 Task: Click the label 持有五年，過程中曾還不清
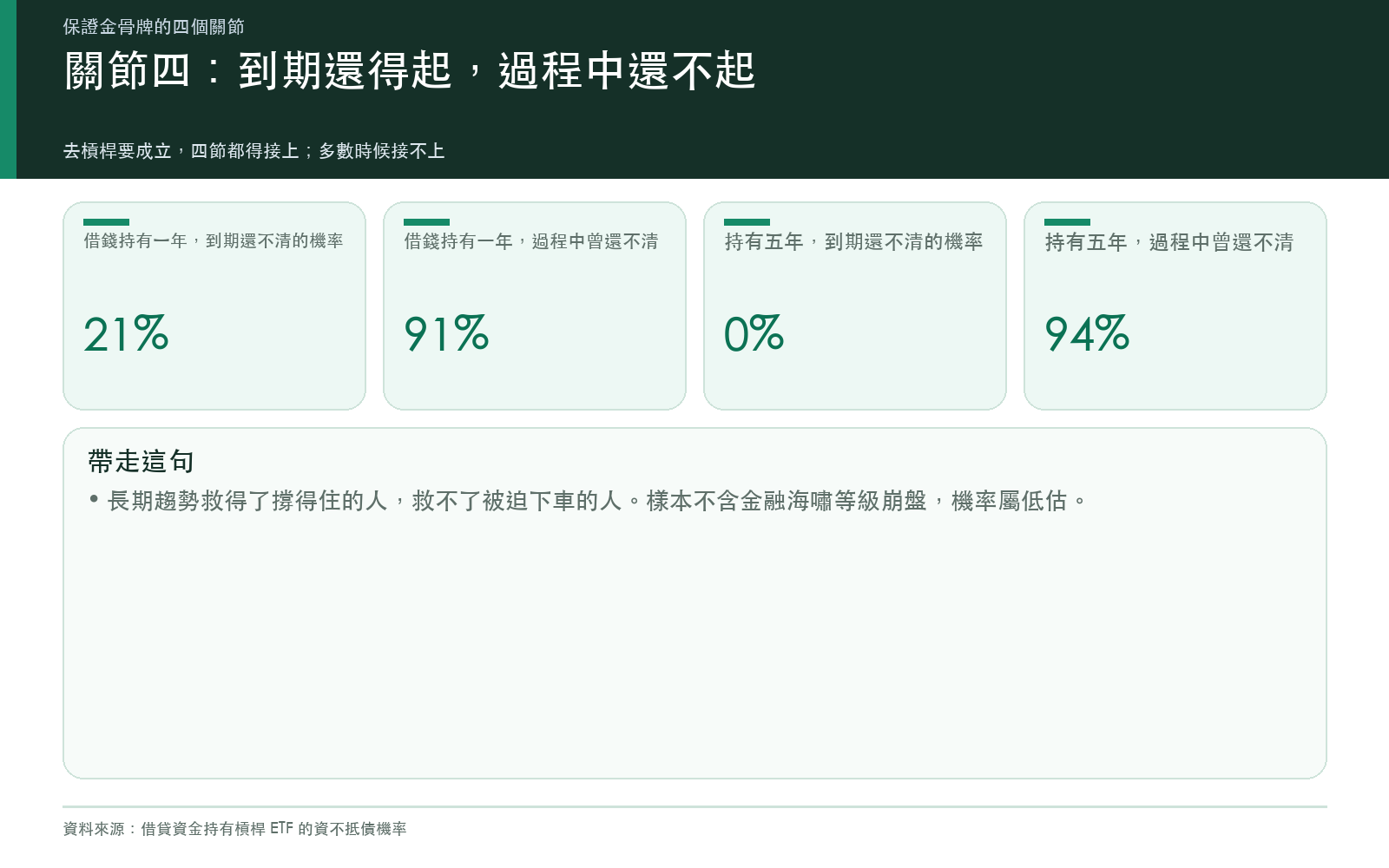point(1169,242)
